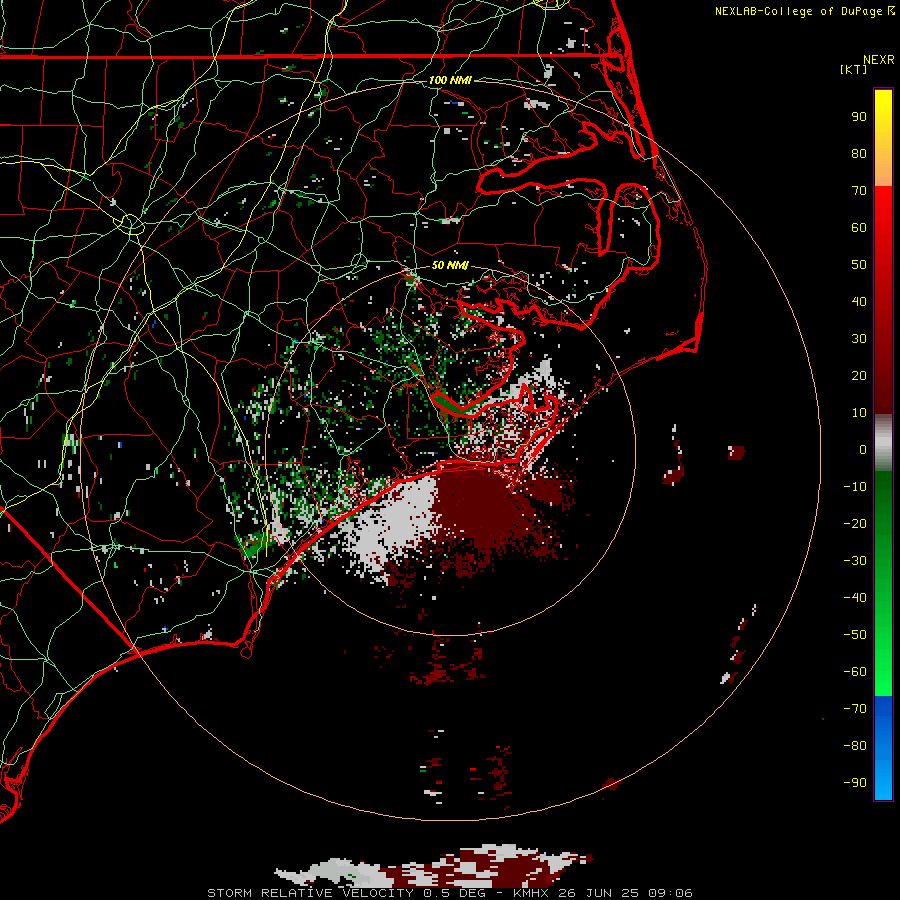Select the 30 value on velocity scale

(859, 339)
